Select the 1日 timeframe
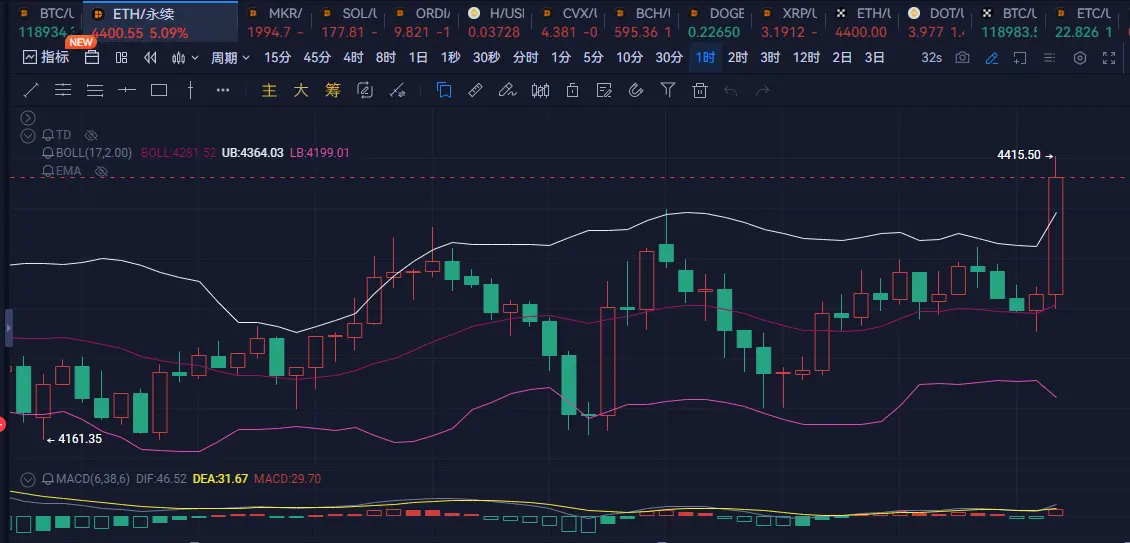 (418, 58)
